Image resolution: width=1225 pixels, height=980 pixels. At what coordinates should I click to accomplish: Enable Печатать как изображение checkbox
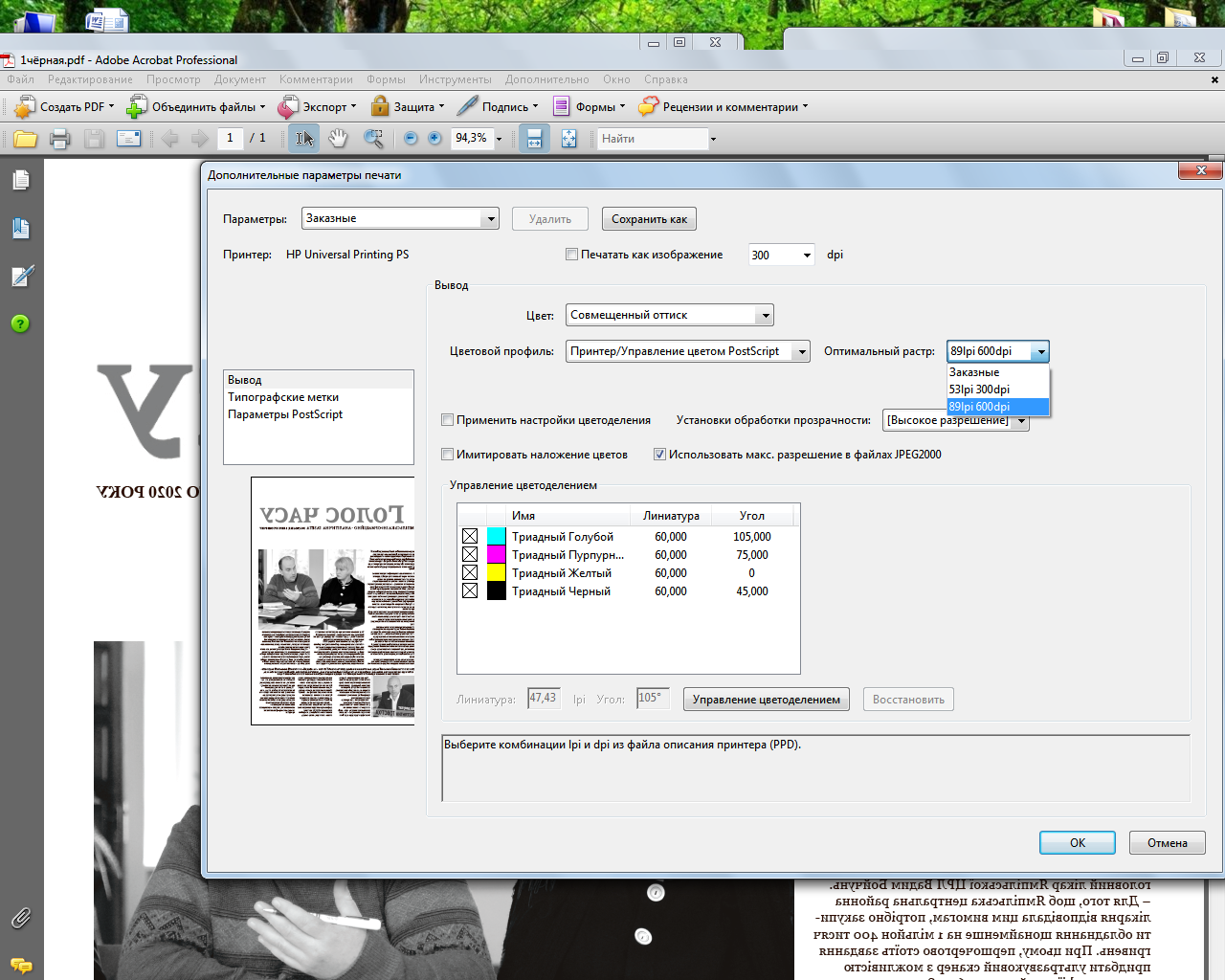[x=572, y=255]
